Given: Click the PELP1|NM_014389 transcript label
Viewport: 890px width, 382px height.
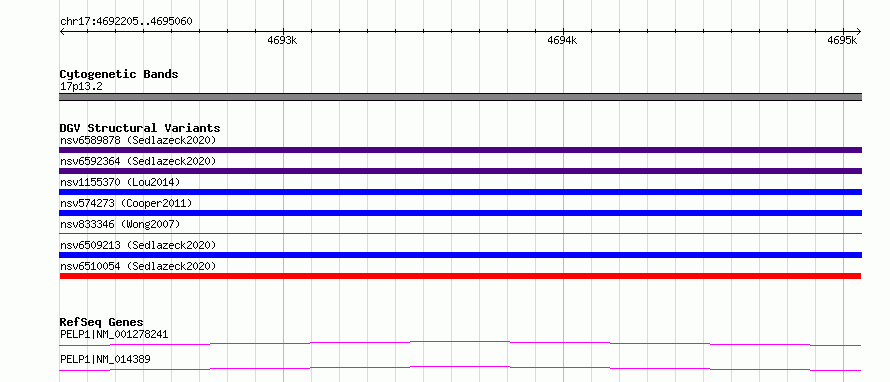Looking at the screenshot, I should pyautogui.click(x=105, y=359).
